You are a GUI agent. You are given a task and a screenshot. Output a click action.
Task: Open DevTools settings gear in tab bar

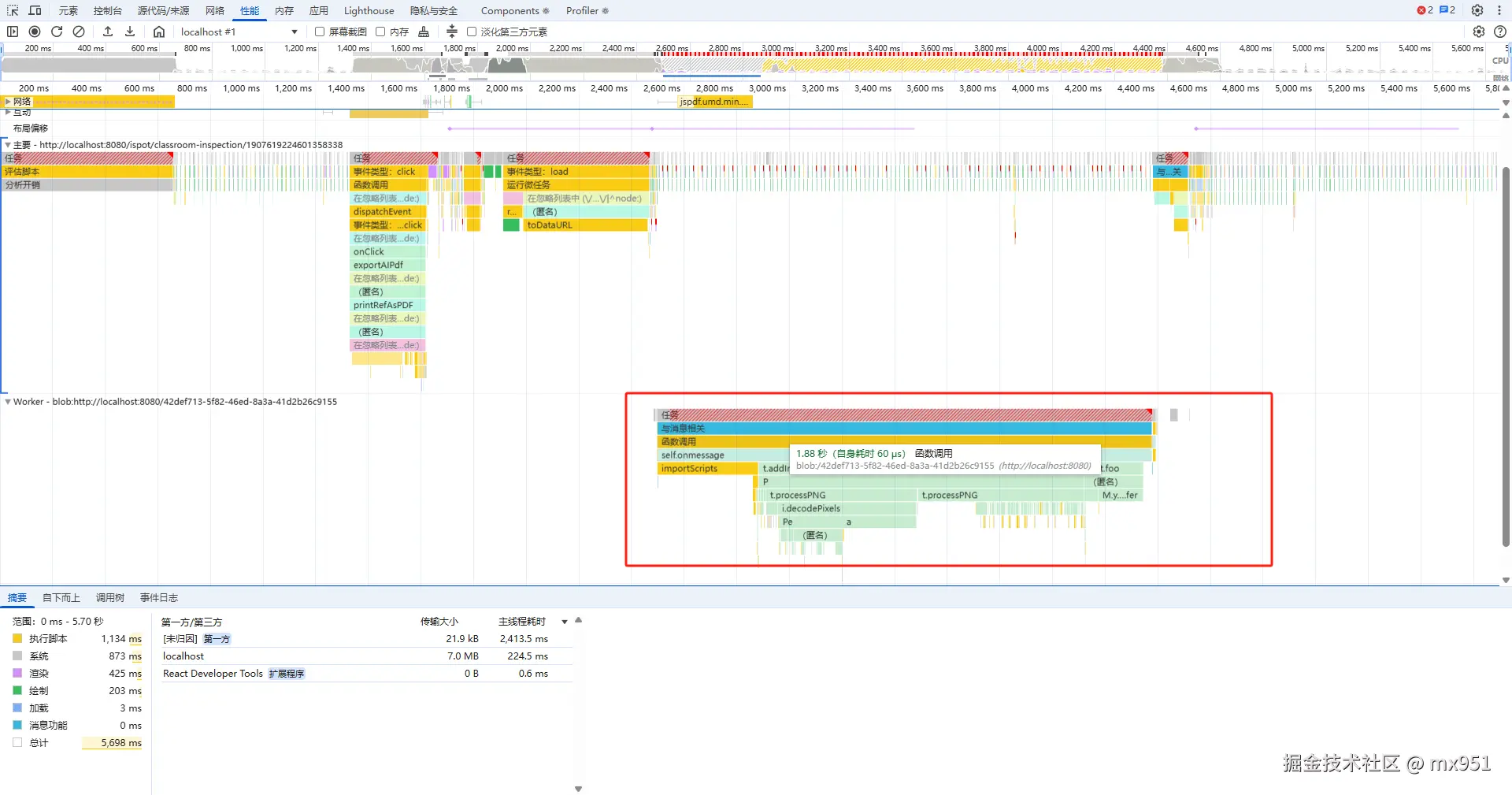click(1477, 10)
